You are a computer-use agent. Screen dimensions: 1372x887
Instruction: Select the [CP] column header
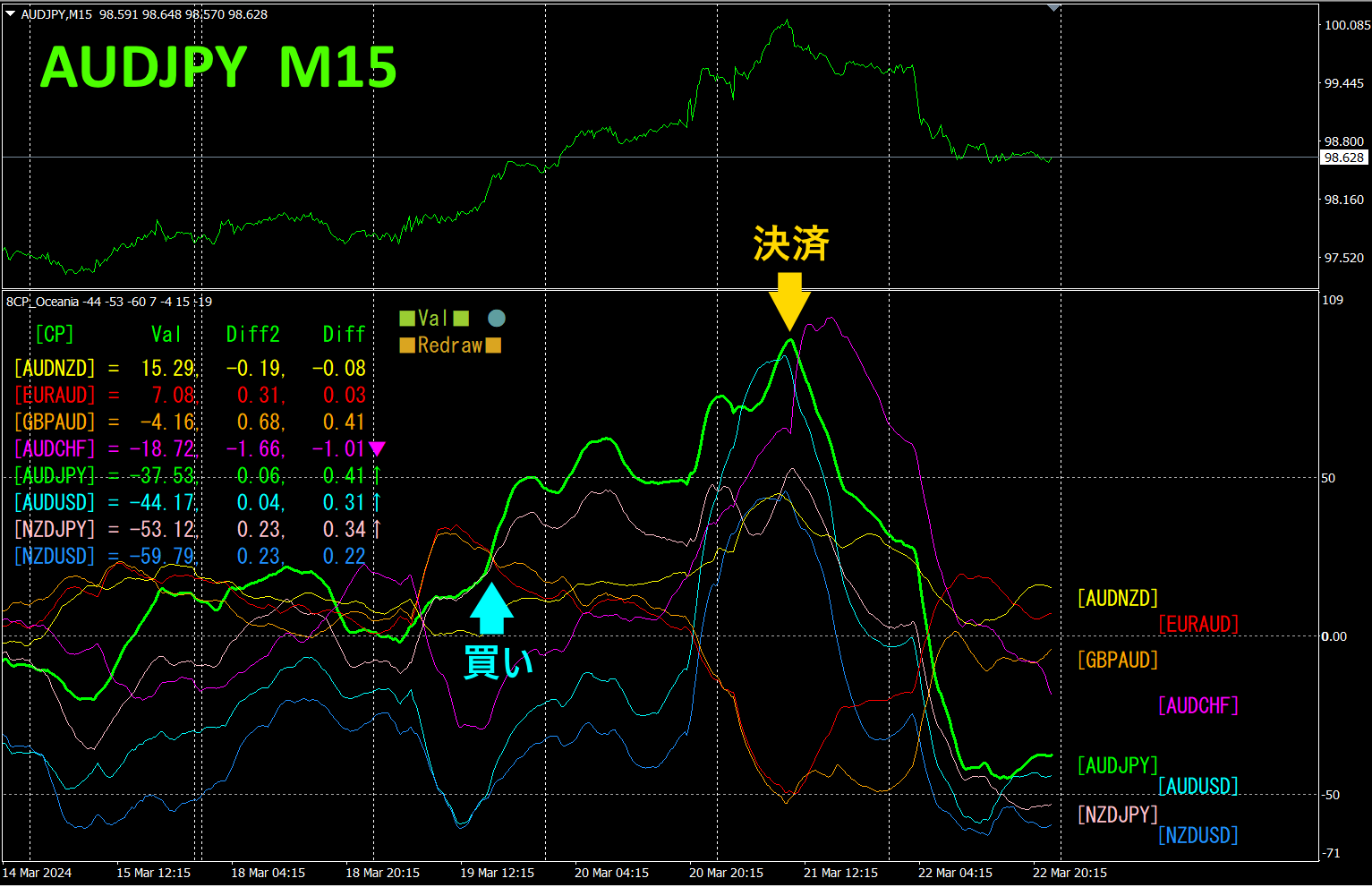[x=55, y=334]
